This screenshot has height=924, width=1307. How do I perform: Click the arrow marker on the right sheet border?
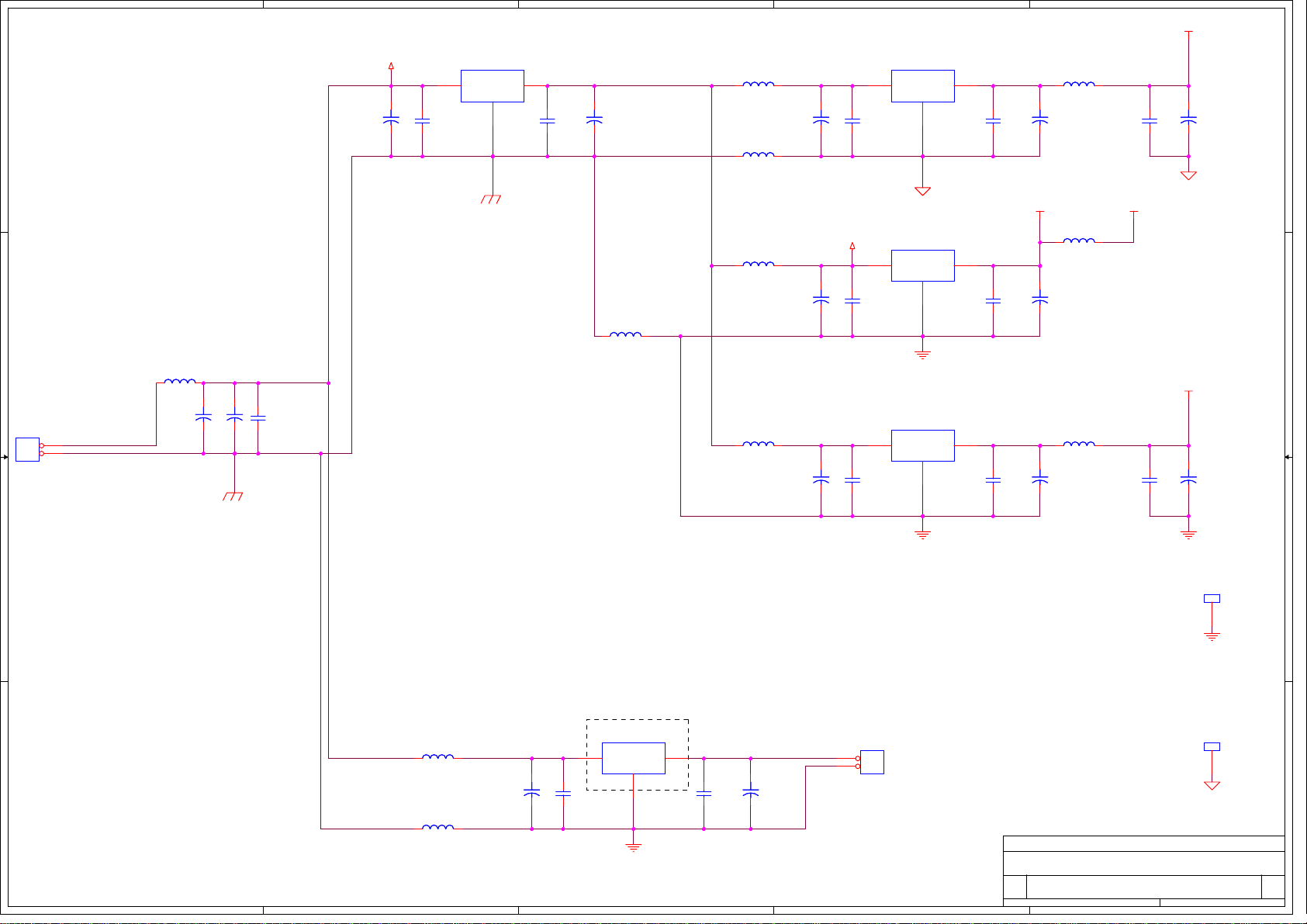pos(1288,457)
